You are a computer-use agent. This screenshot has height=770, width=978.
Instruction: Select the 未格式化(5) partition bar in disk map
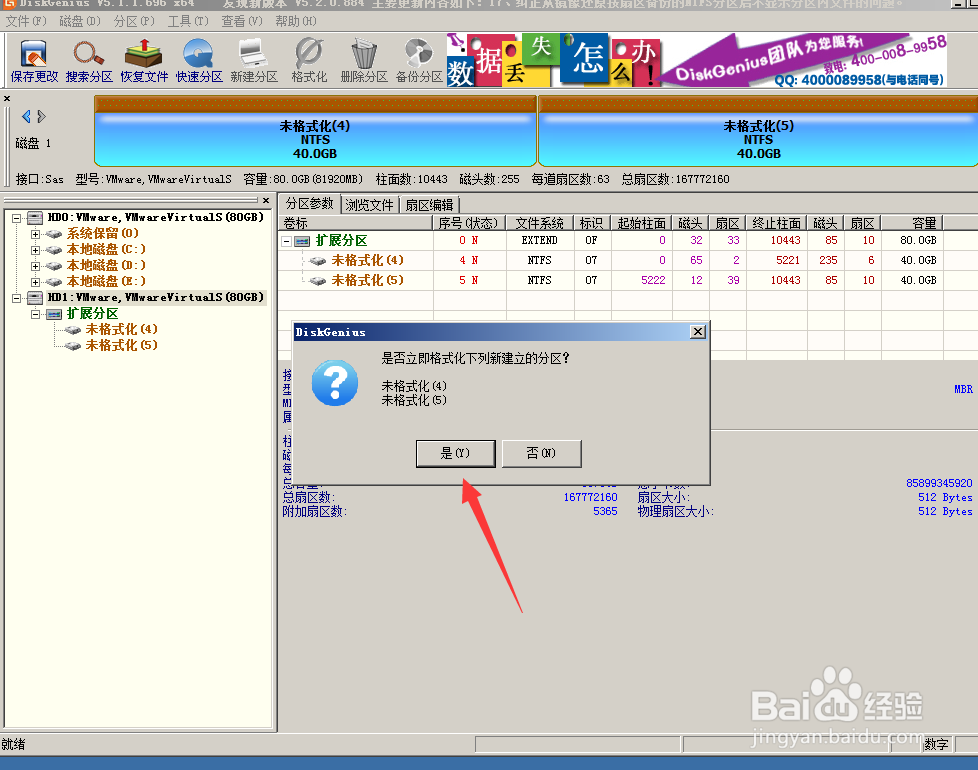tap(758, 131)
